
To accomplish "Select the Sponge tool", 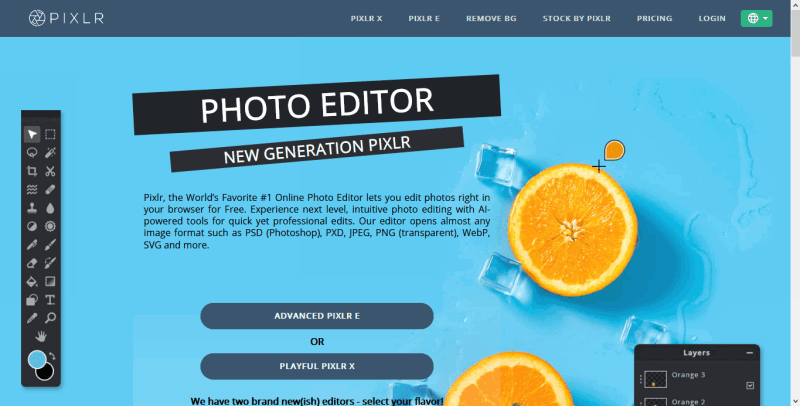I will [50, 226].
